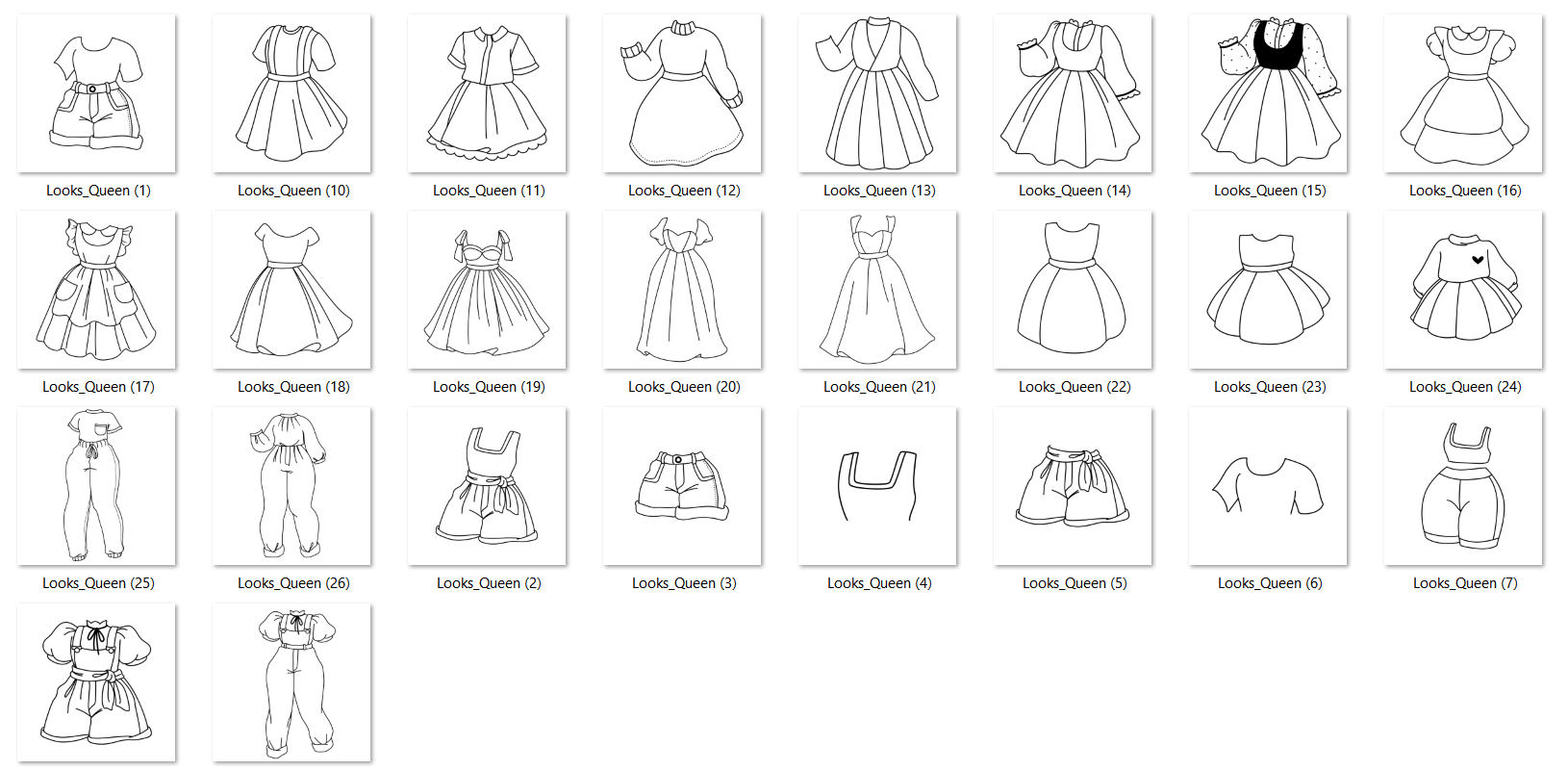Choose the Looks_Queen (25) jumpsuit thumbnail
Screen dimensions: 1568x770
coord(96,486)
